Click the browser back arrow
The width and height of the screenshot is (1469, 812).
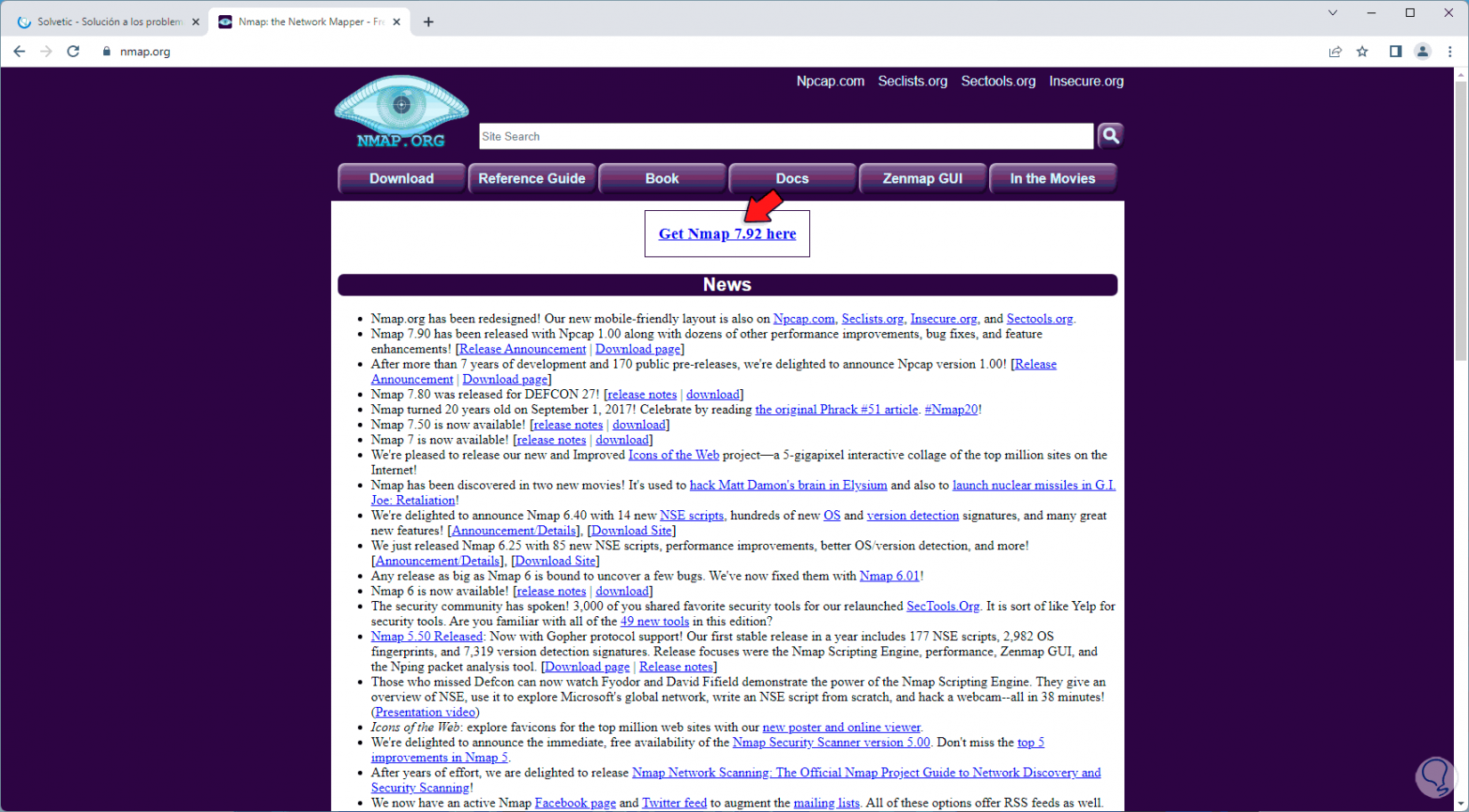click(x=19, y=52)
